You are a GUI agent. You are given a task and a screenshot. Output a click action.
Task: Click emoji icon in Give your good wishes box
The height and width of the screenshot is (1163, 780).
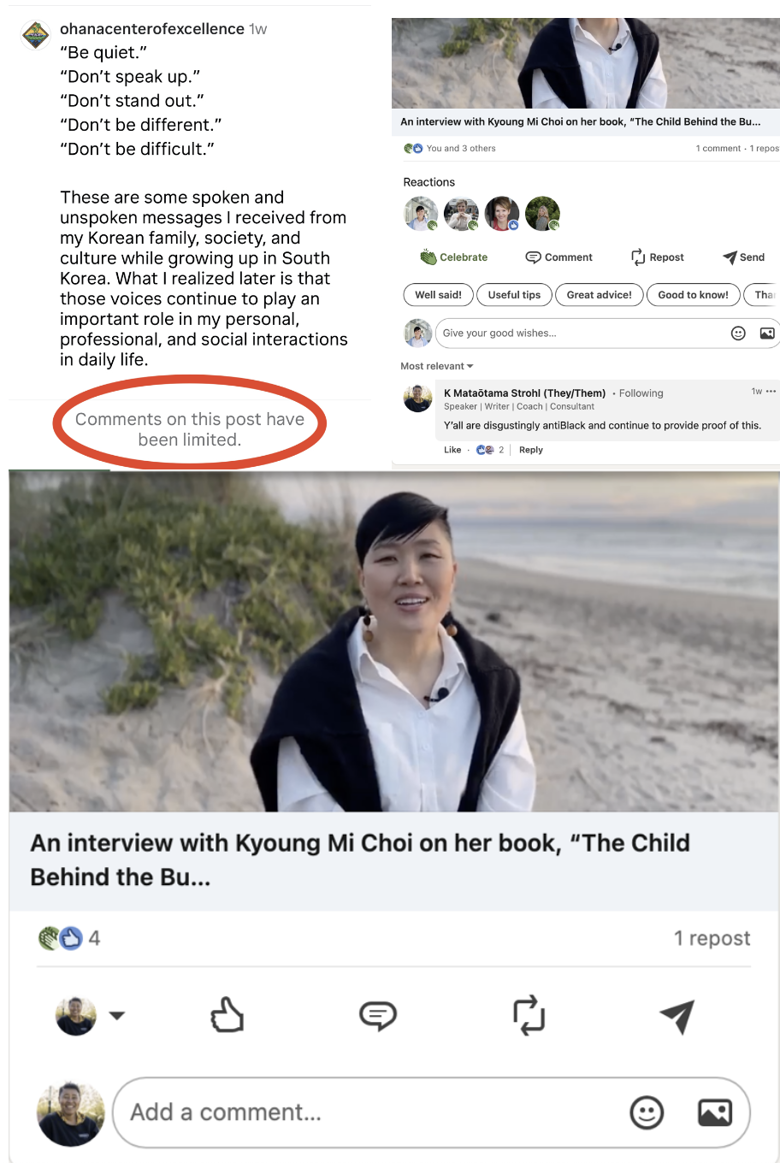coord(738,333)
